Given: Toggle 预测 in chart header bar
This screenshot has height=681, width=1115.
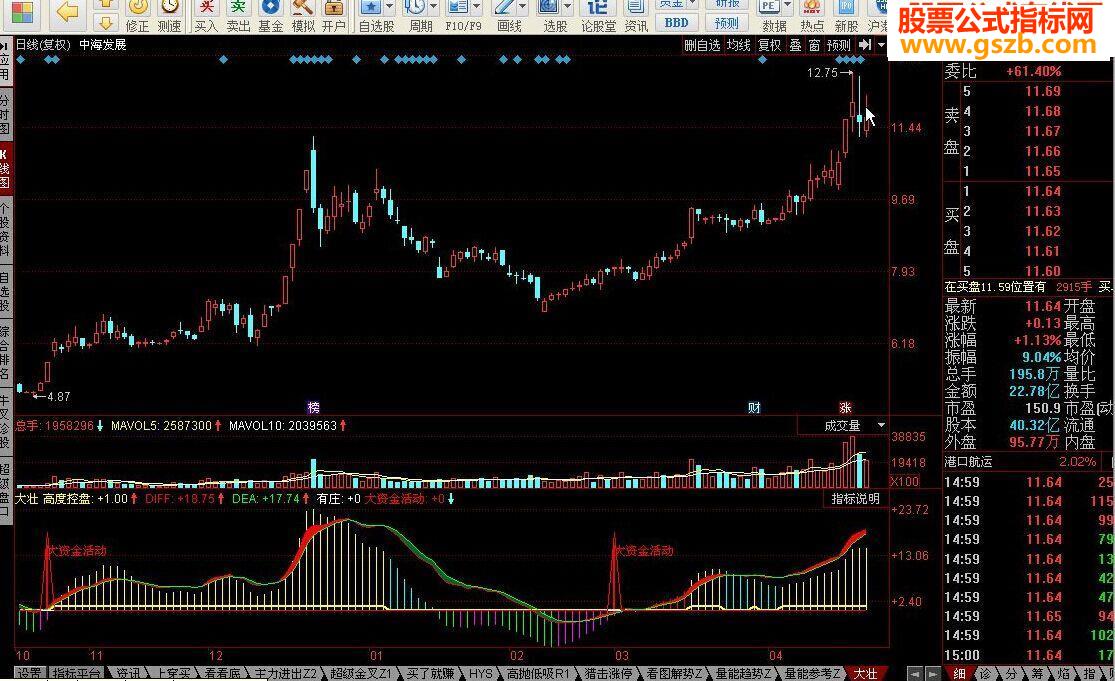Looking at the screenshot, I should (x=839, y=45).
